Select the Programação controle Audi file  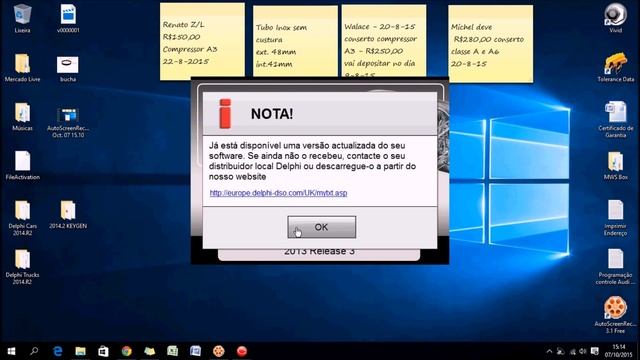point(616,267)
